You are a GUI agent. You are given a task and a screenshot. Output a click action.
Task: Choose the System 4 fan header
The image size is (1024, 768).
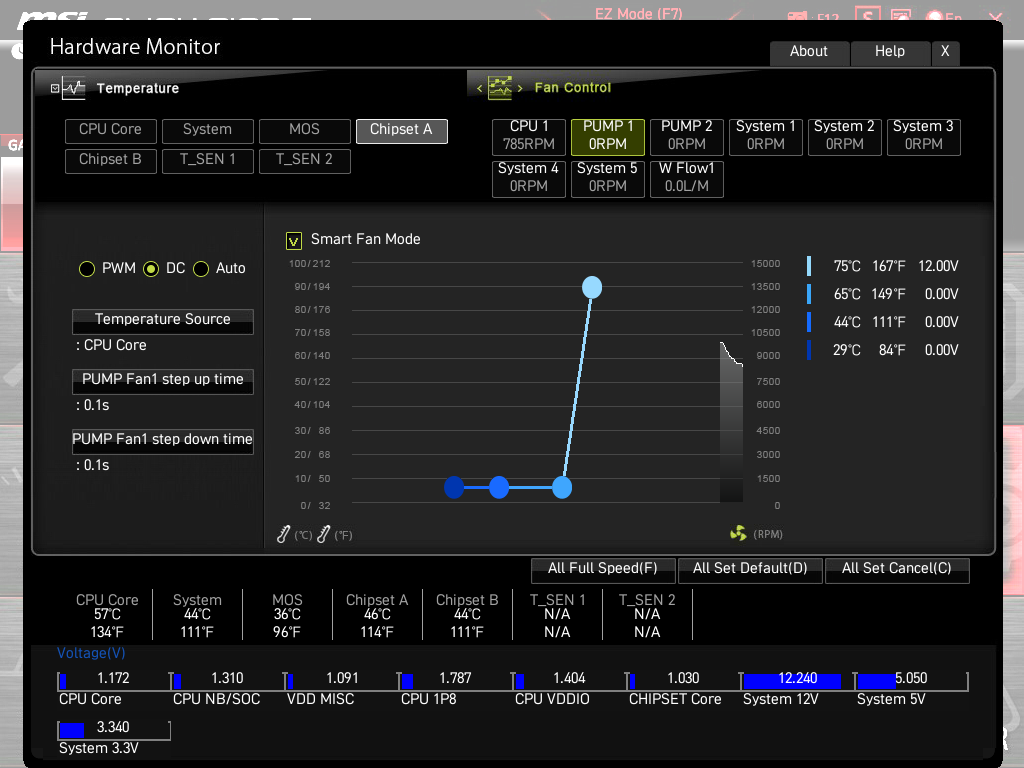[x=529, y=178]
